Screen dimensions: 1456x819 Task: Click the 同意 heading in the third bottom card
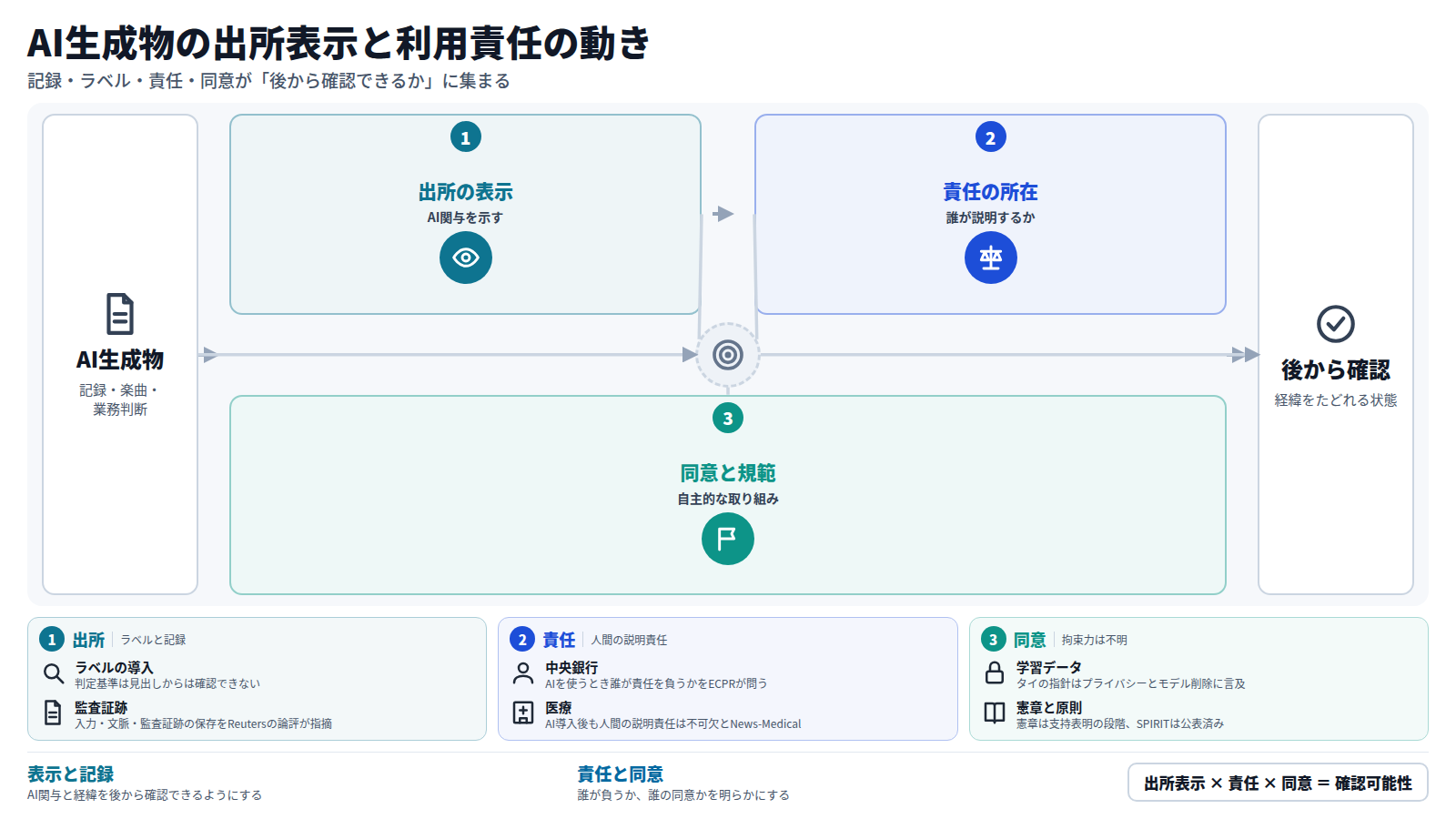pos(1030,640)
